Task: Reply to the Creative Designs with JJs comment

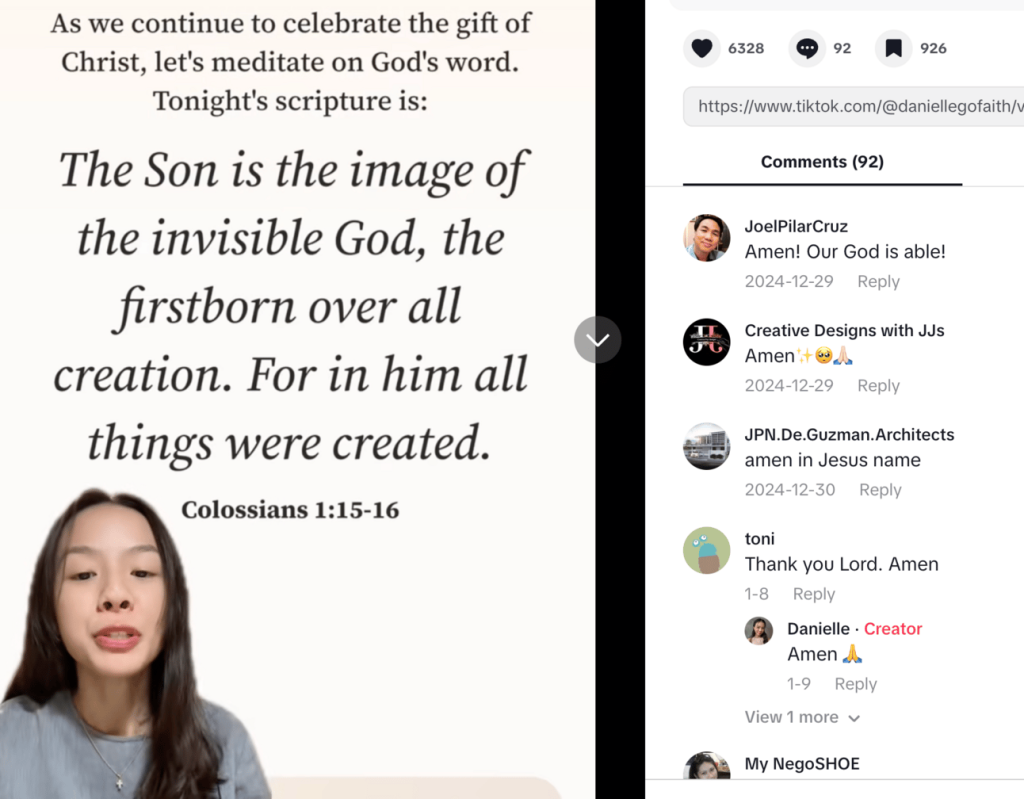Action: tap(878, 386)
